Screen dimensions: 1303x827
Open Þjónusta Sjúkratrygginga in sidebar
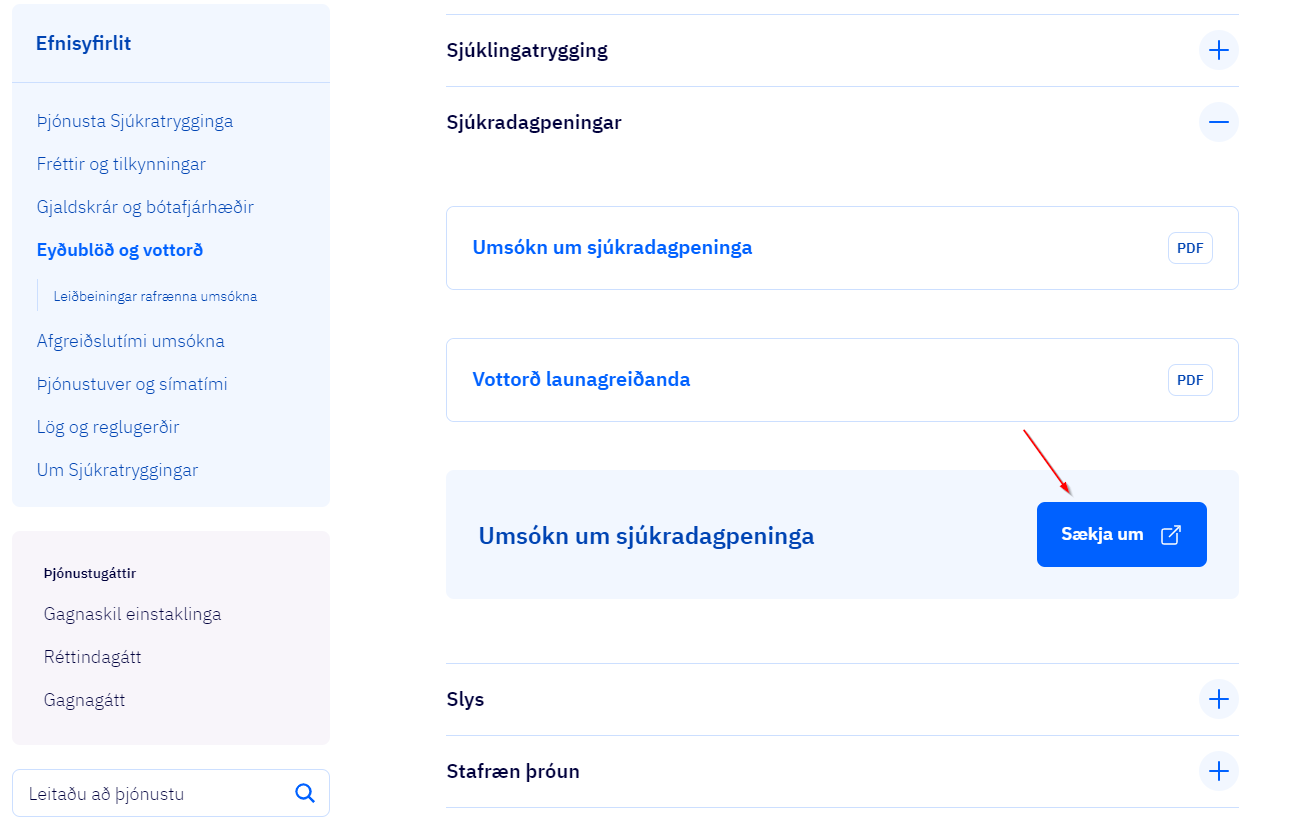pyautogui.click(x=135, y=121)
